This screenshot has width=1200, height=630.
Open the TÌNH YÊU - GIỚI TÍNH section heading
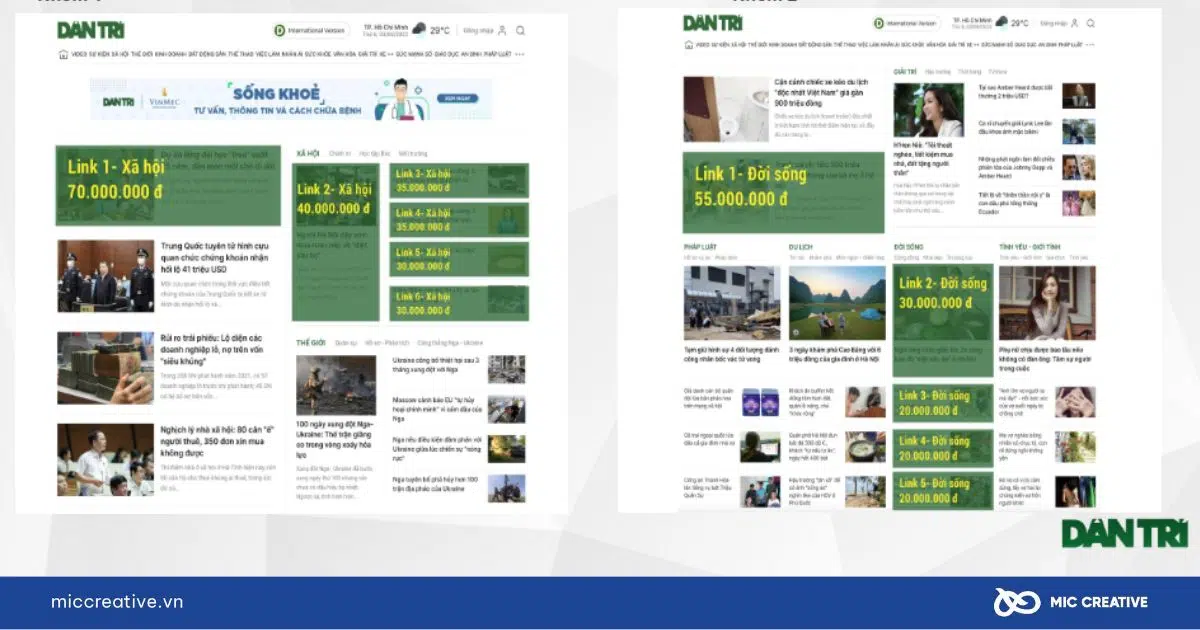tap(1029, 246)
